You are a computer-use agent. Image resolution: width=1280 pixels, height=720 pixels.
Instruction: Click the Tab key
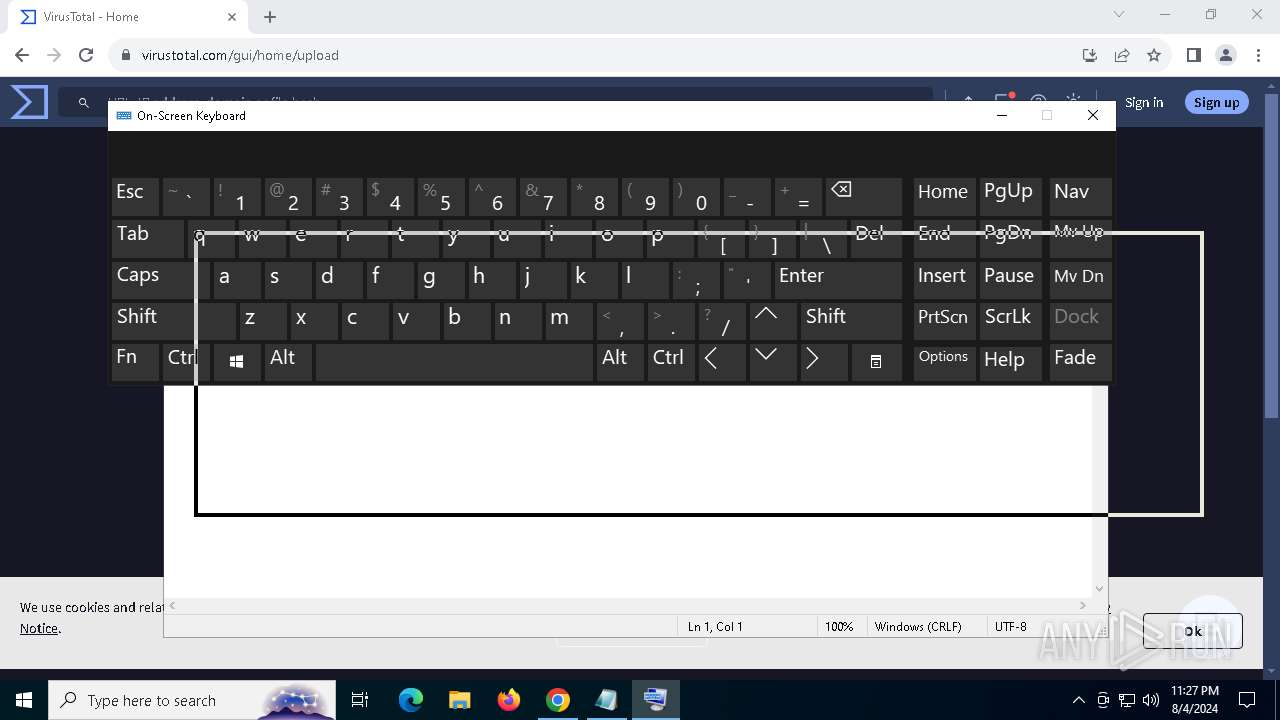(x=147, y=238)
